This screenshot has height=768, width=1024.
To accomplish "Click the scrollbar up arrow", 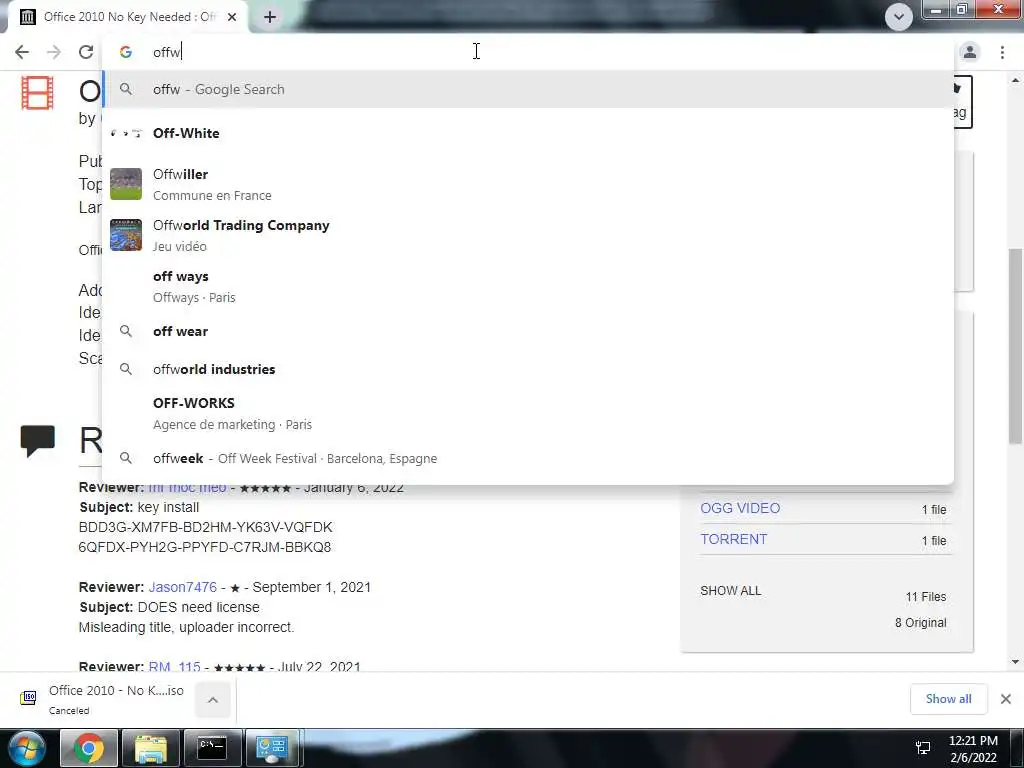I will 1016,80.
